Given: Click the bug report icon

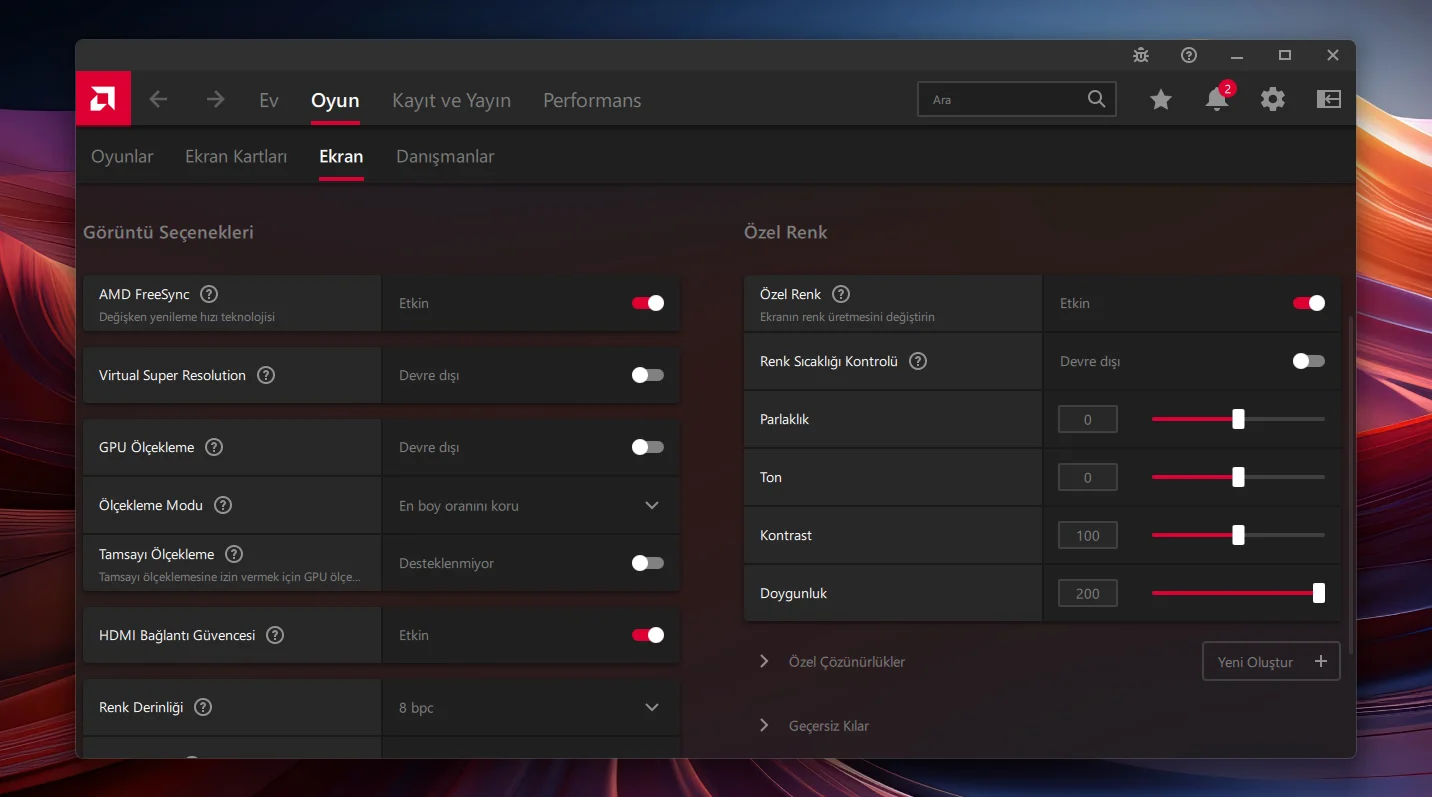Looking at the screenshot, I should pos(1141,56).
